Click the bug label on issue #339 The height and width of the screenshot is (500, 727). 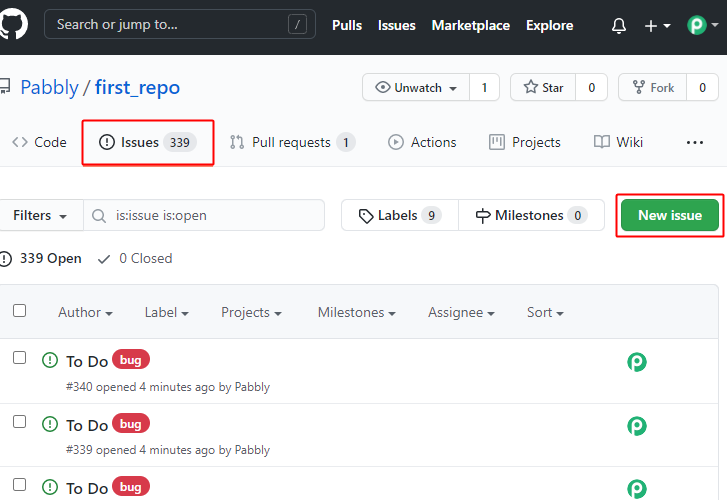(x=131, y=424)
